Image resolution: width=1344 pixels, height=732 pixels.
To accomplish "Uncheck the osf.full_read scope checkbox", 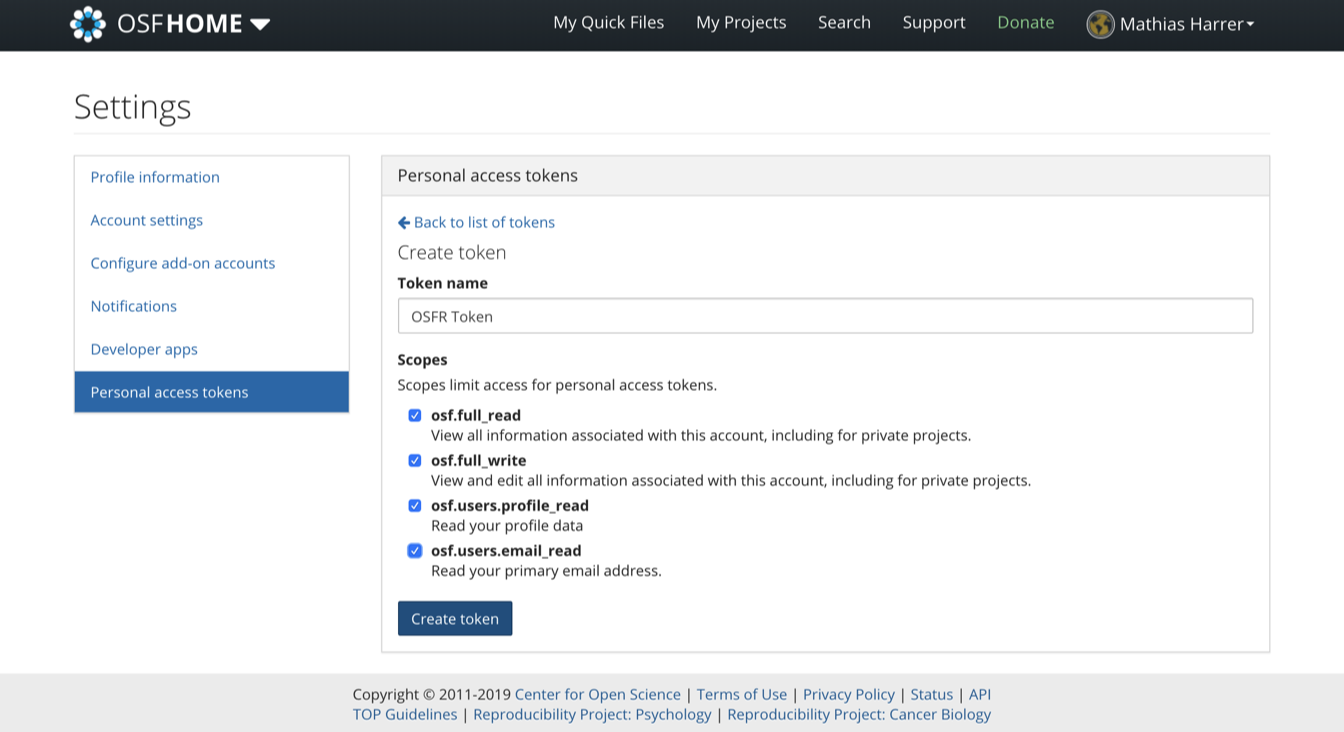I will click(415, 415).
